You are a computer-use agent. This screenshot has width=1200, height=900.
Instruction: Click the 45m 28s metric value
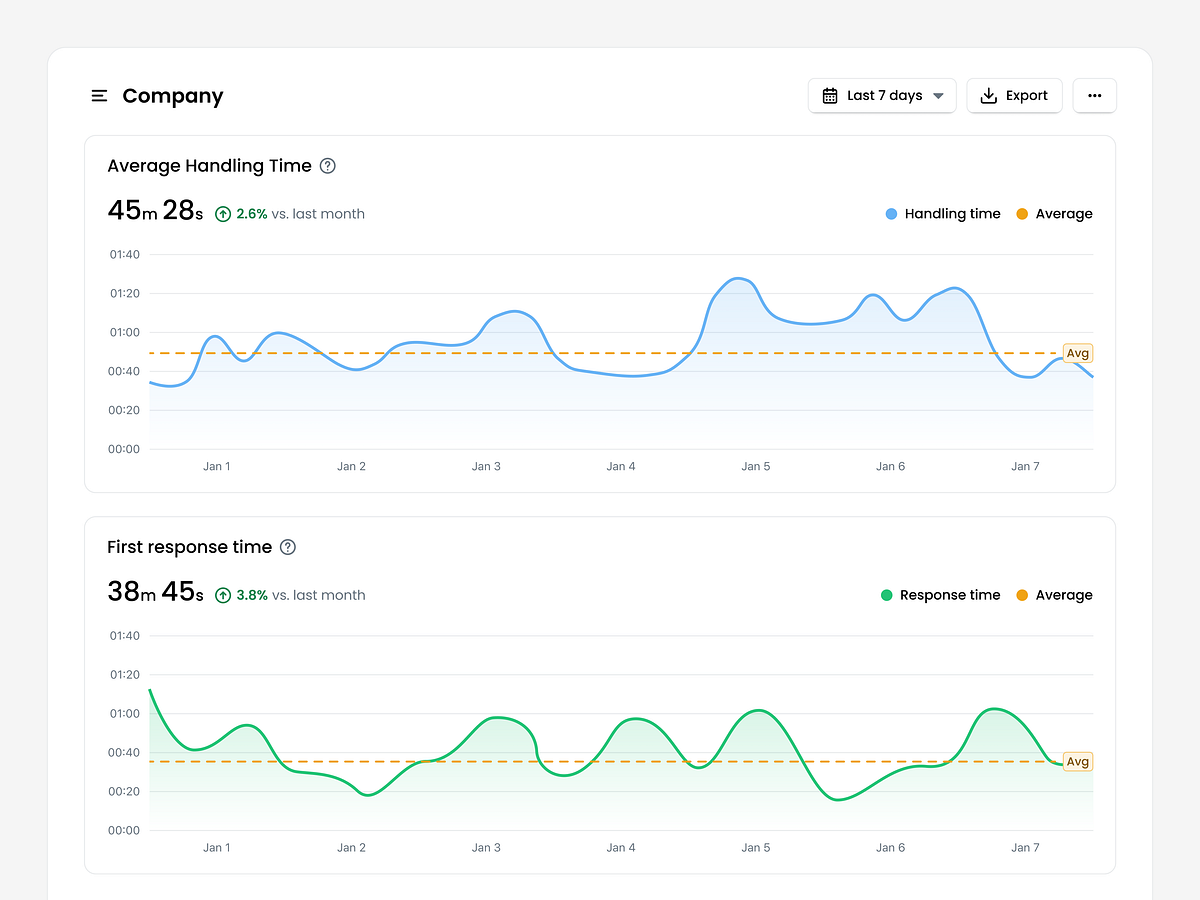pos(155,210)
